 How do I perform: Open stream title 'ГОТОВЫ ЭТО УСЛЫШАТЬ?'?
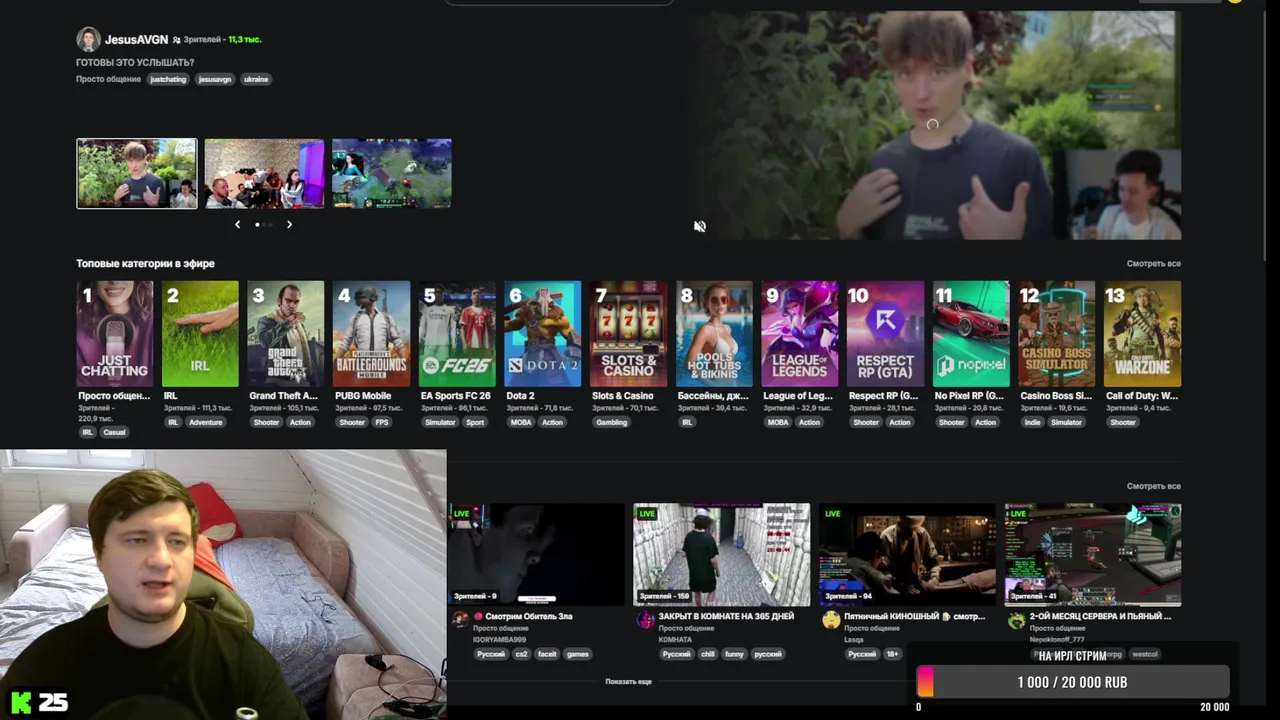[x=135, y=63]
